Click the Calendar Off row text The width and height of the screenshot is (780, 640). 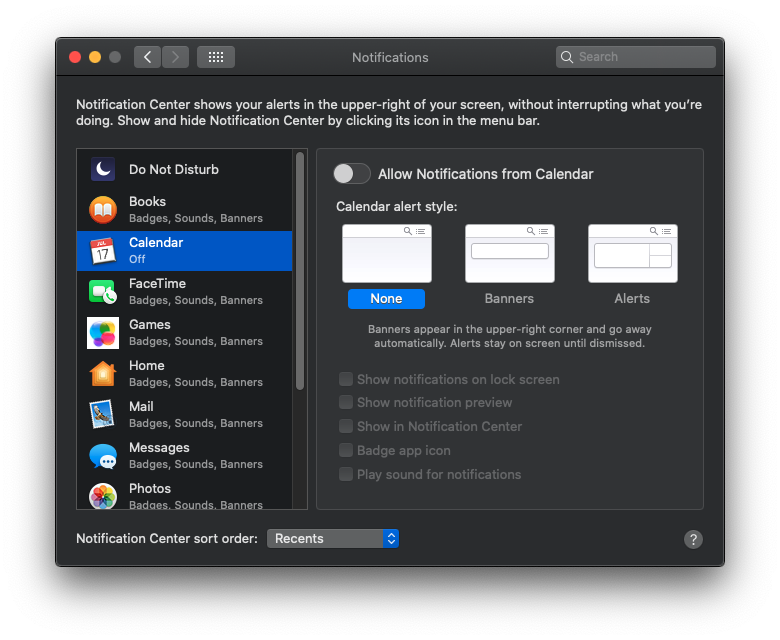(x=156, y=250)
